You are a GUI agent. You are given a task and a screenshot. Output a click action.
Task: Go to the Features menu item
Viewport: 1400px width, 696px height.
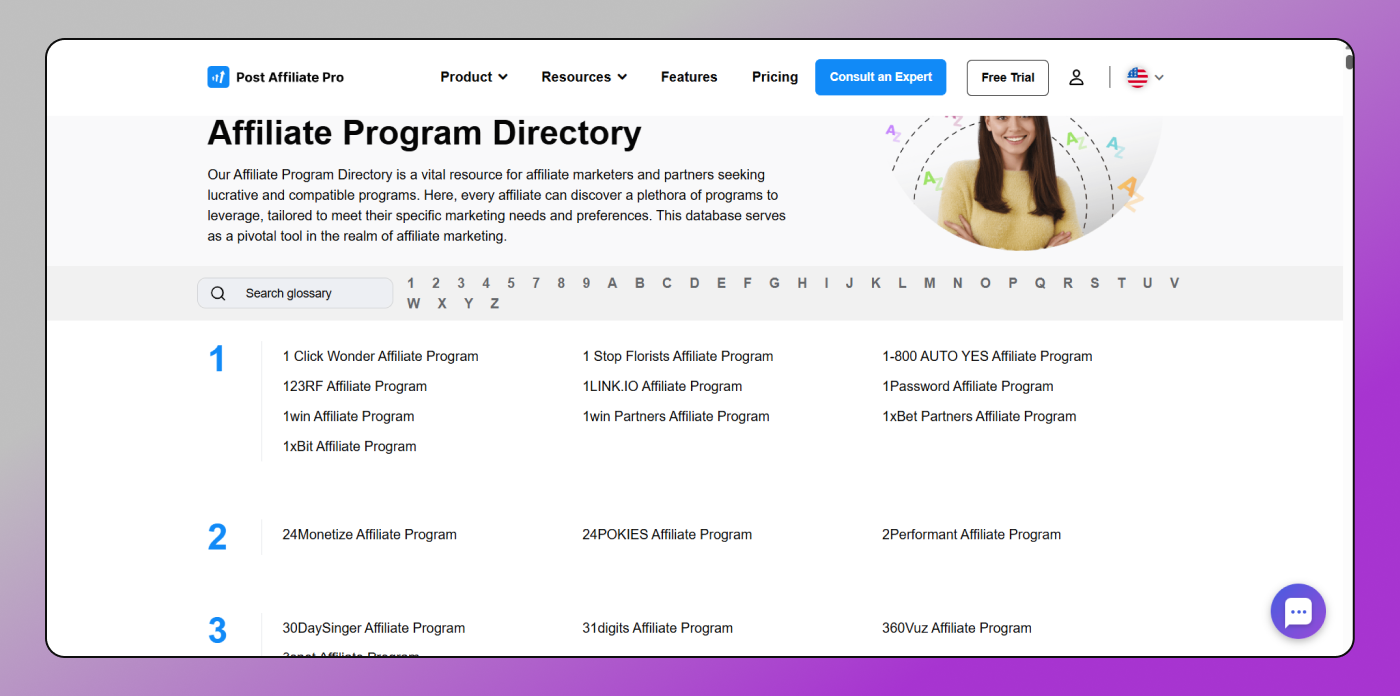point(689,77)
